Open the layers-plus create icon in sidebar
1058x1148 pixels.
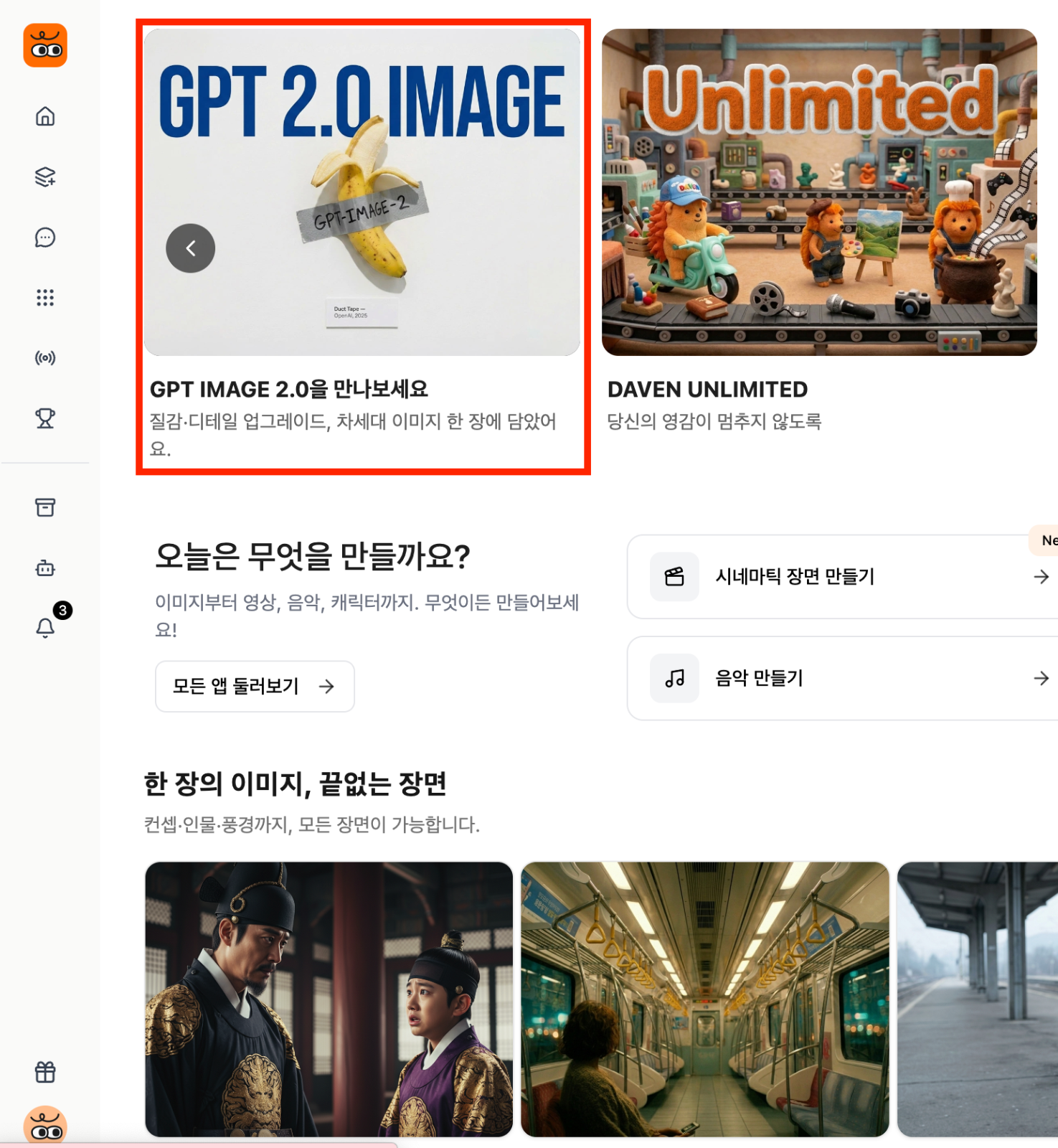click(45, 177)
